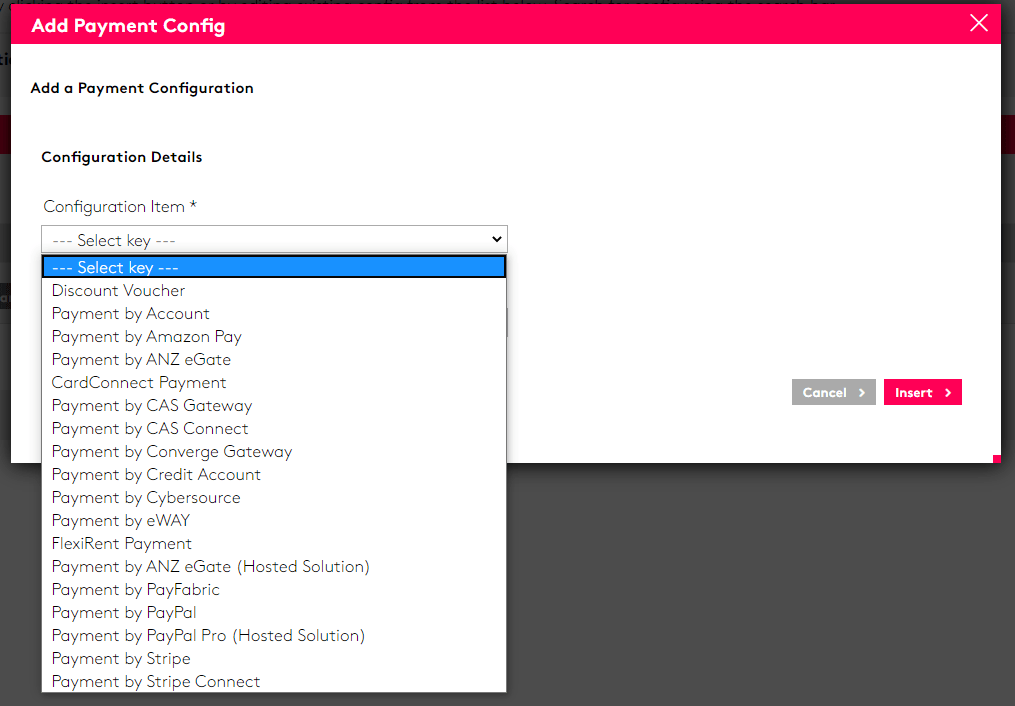Choose Payment by Account option
This screenshot has width=1015, height=706.
pos(274,313)
